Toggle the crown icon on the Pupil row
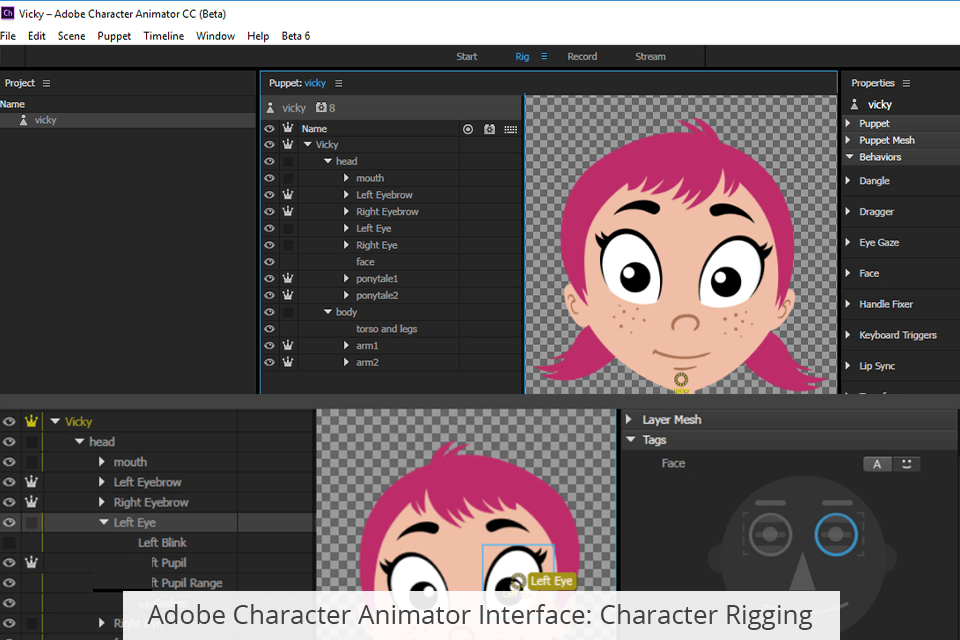Viewport: 960px width, 640px height. click(31, 562)
